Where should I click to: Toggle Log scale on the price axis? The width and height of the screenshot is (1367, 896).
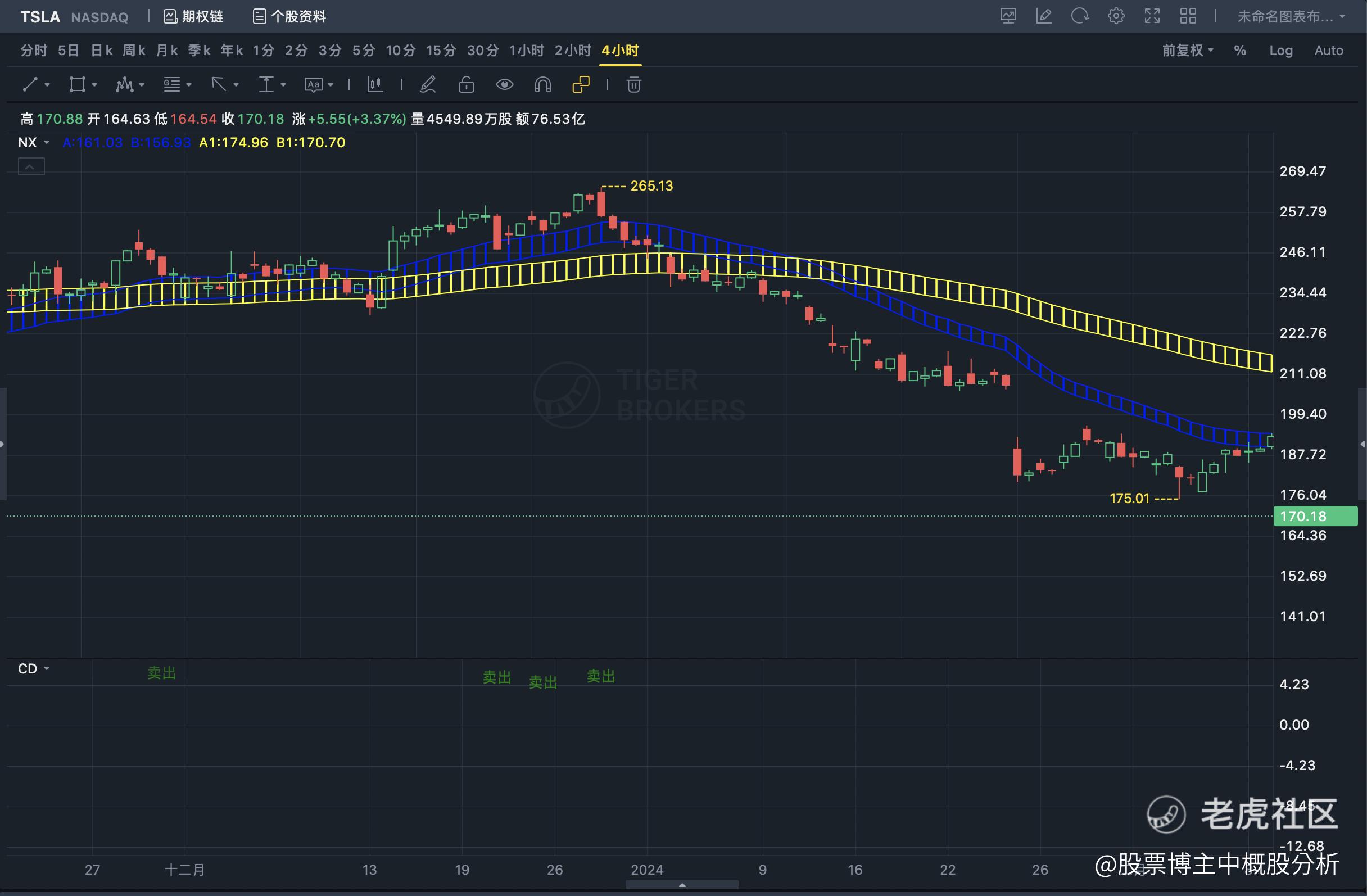(x=1281, y=51)
